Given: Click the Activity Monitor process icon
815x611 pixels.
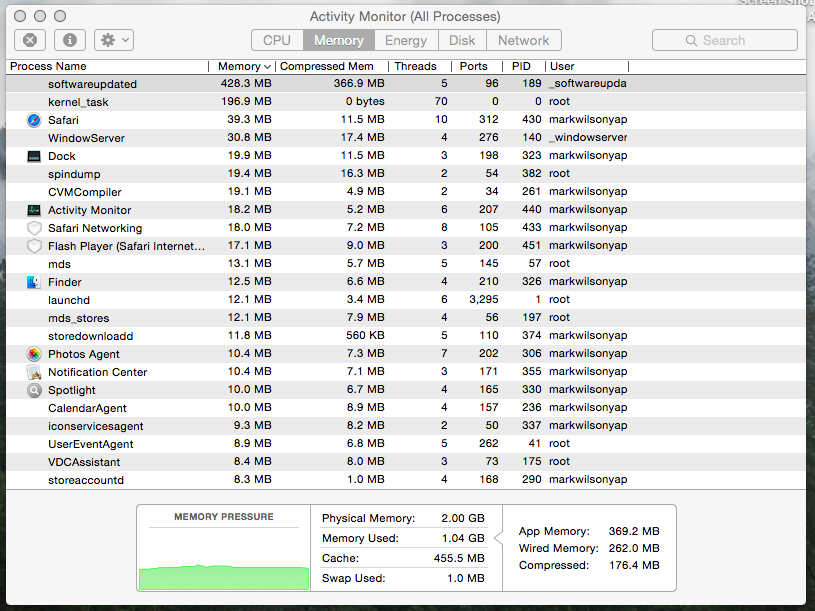Looking at the screenshot, I should point(34,210).
